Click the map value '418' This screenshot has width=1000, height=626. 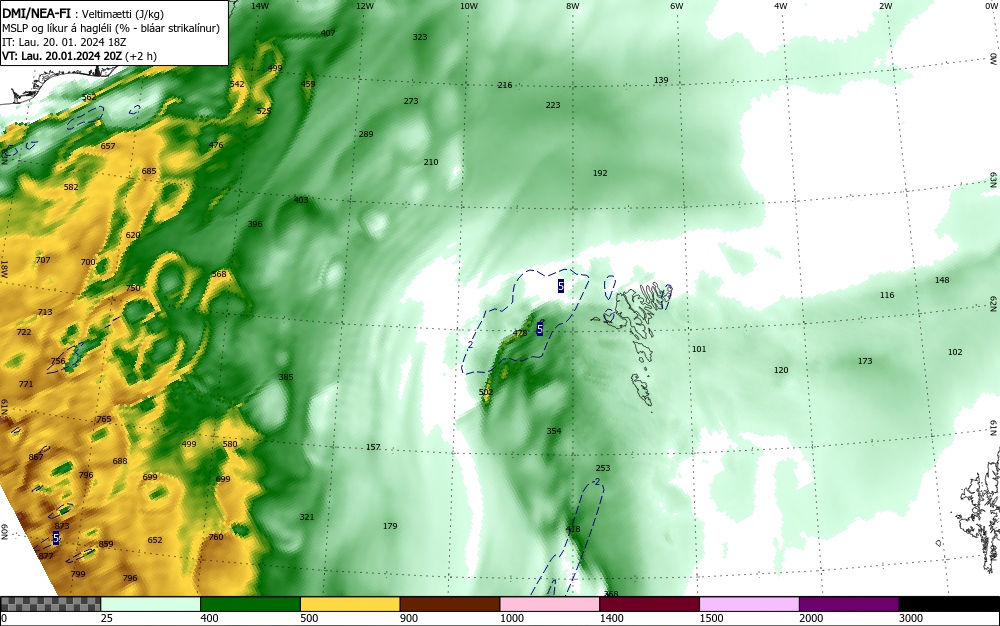point(573,529)
